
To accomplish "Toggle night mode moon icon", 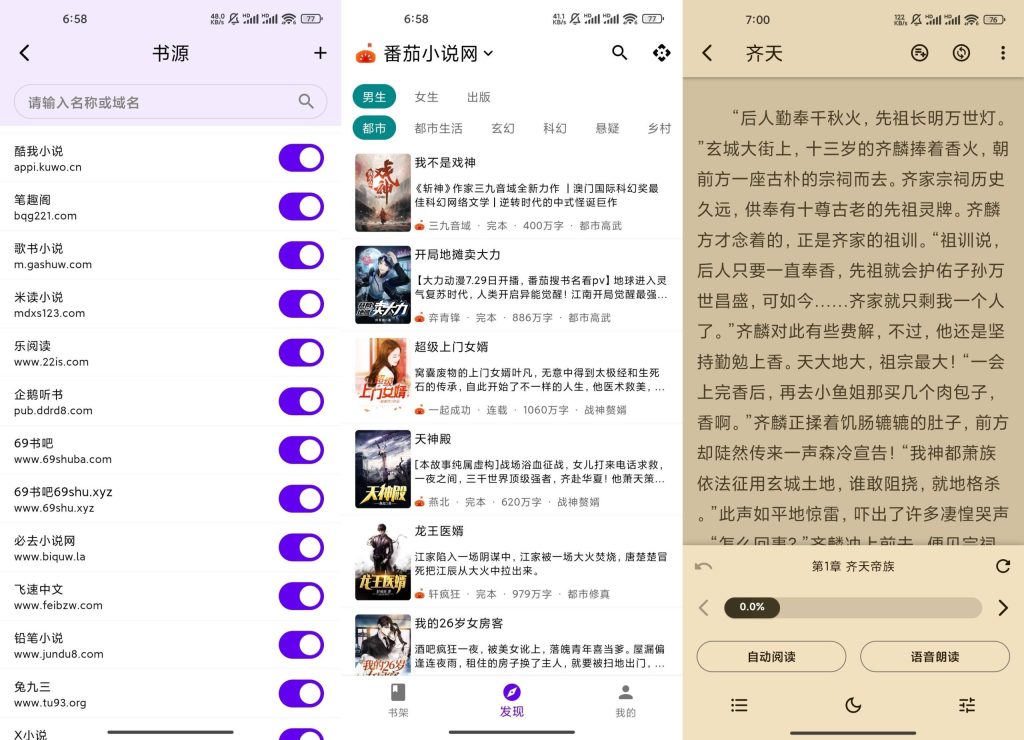I will tap(853, 705).
